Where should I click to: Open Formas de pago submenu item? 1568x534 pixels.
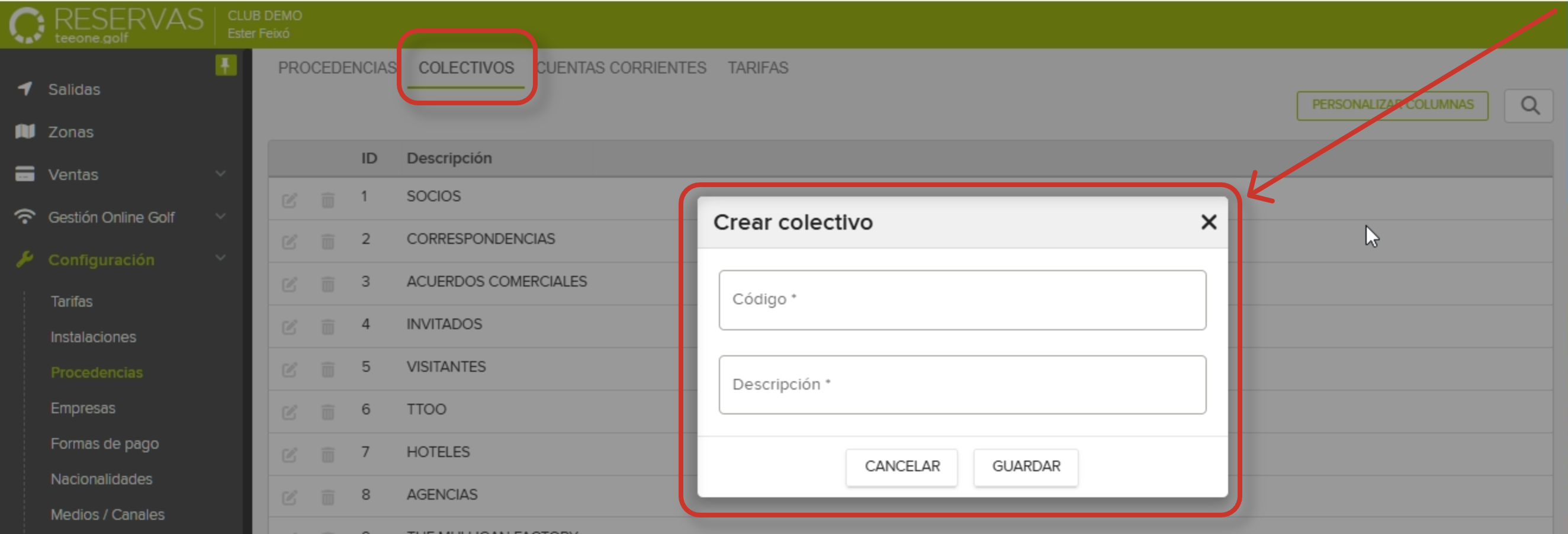click(x=105, y=444)
